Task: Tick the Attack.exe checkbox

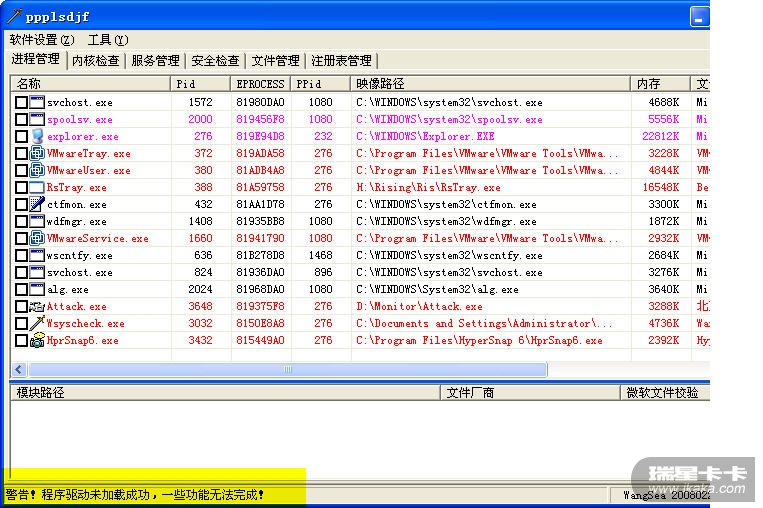Action: [x=21, y=307]
